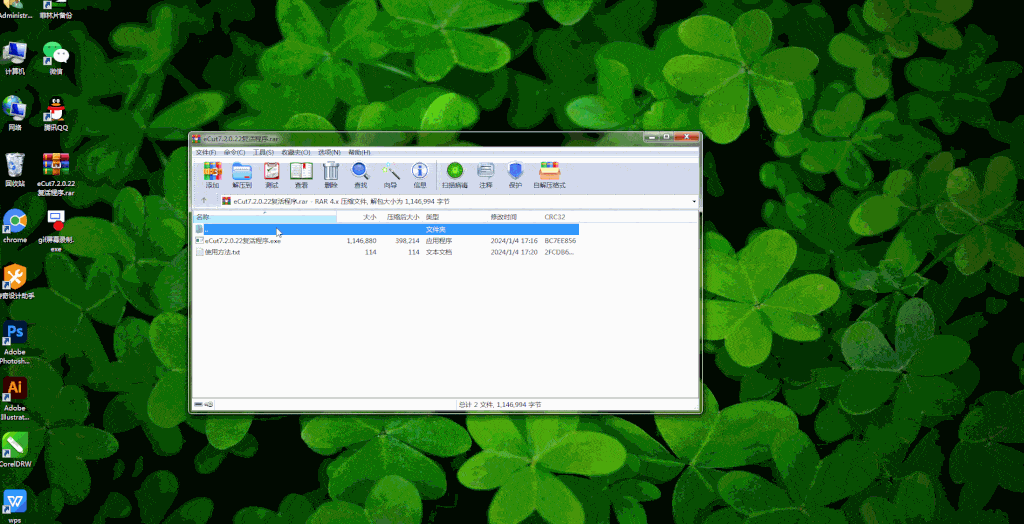This screenshot has height=524, width=1024.
Task: Click the 添加 (Add) toolbar icon
Action: pyautogui.click(x=212, y=175)
